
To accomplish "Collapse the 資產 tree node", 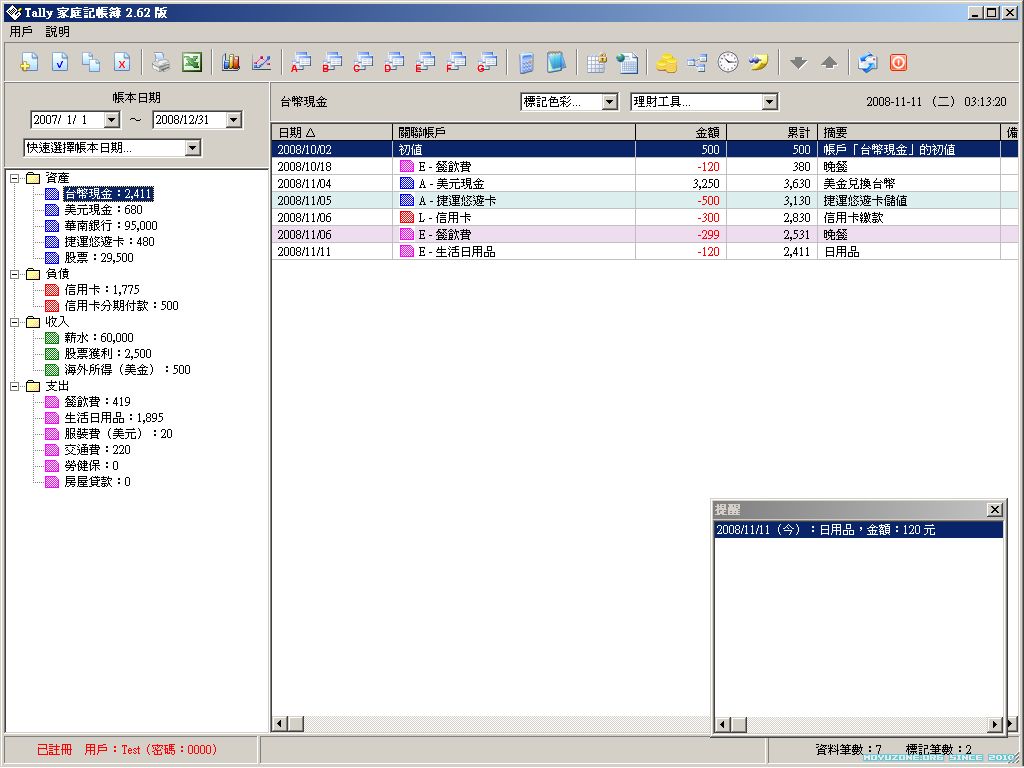I will pos(15,178).
